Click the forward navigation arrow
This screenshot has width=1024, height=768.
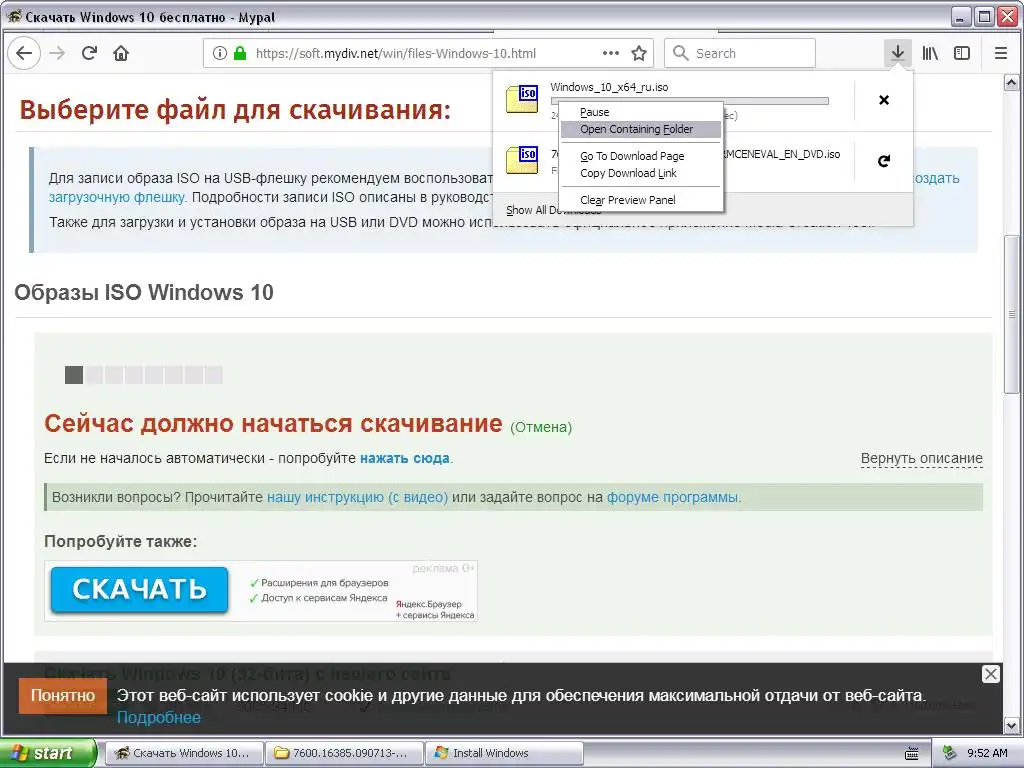pos(57,53)
